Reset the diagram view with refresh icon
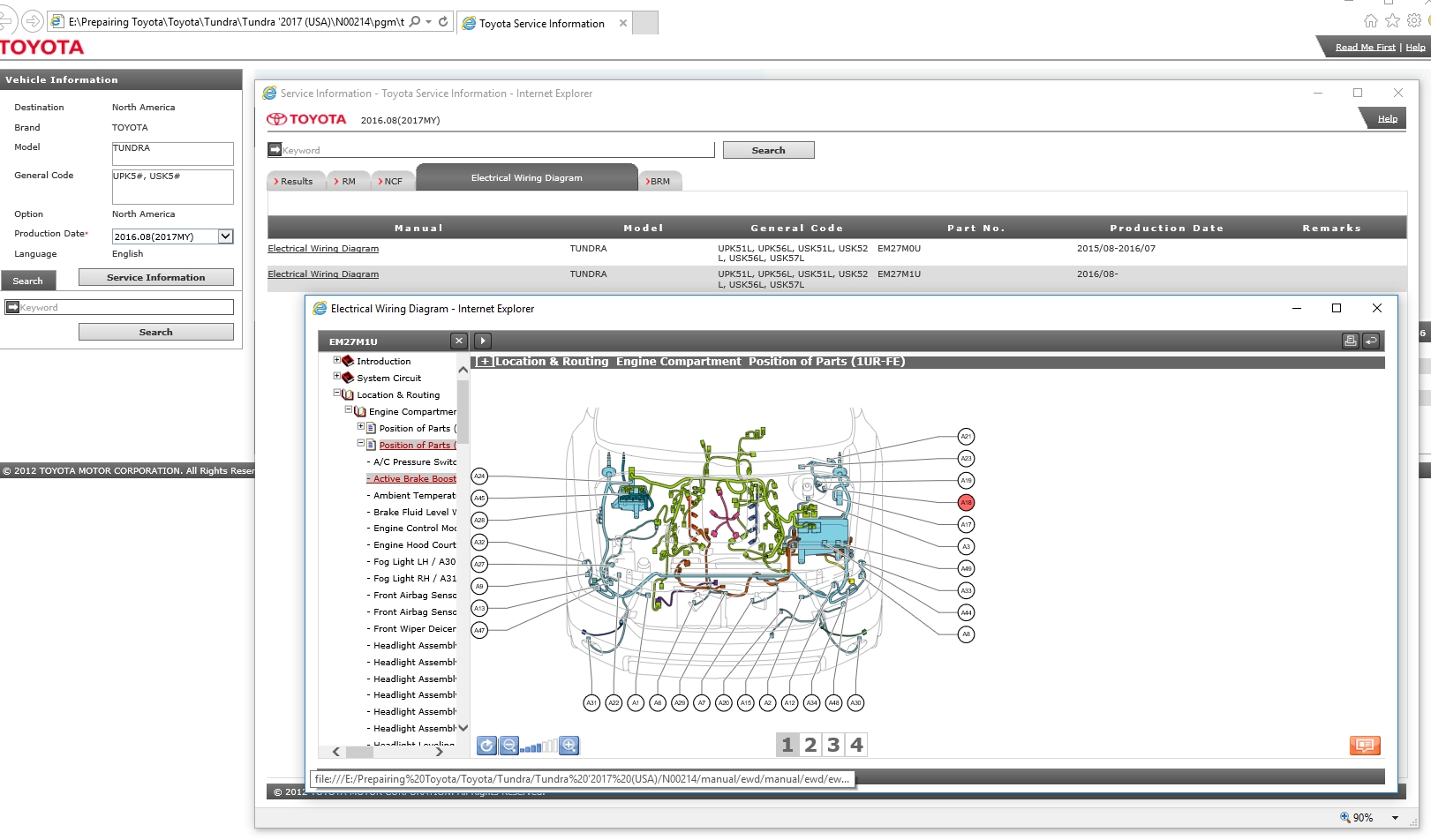This screenshot has height=840, width=1431. [x=486, y=746]
